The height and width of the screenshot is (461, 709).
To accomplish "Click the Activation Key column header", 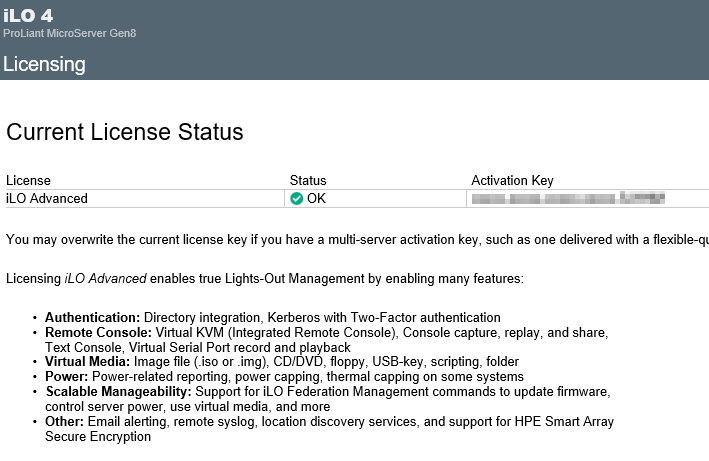I will [x=512, y=180].
